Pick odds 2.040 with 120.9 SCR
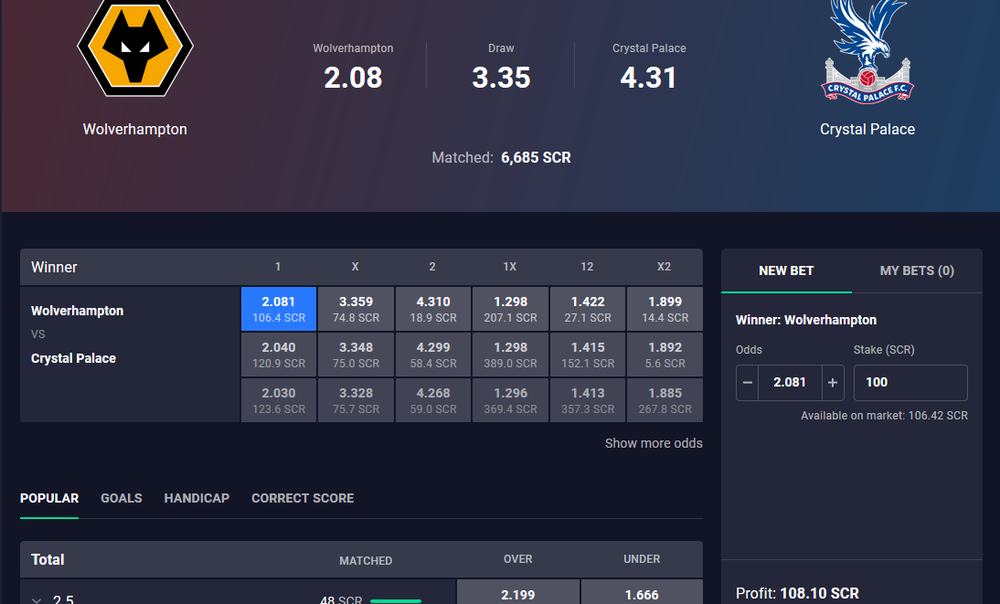Image resolution: width=1000 pixels, height=604 pixels. pyautogui.click(x=279, y=355)
